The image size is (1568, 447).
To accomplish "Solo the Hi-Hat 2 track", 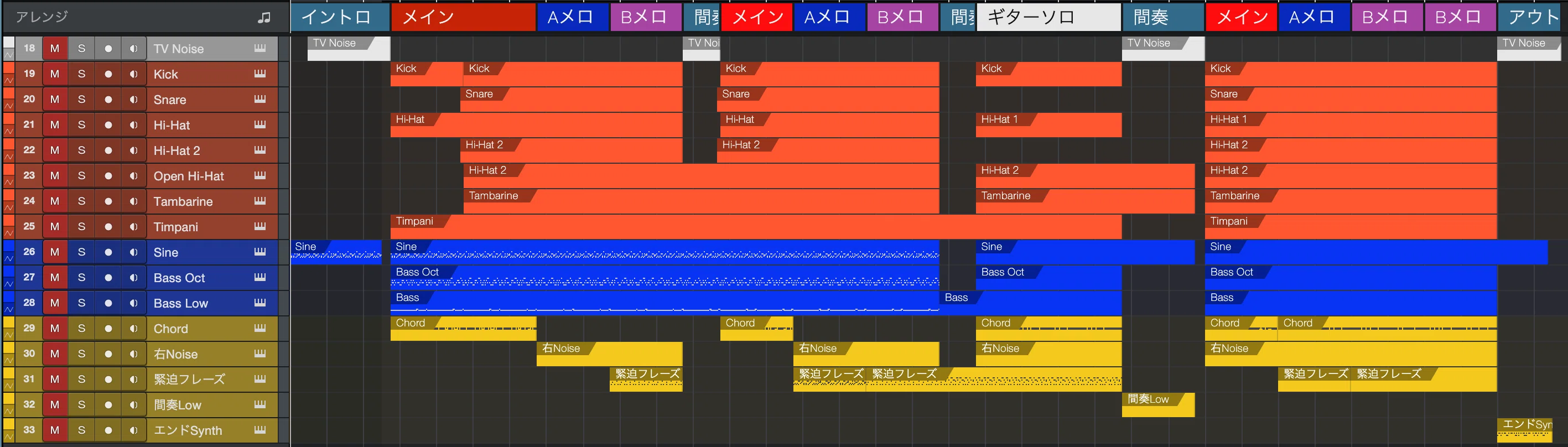I will (81, 150).
